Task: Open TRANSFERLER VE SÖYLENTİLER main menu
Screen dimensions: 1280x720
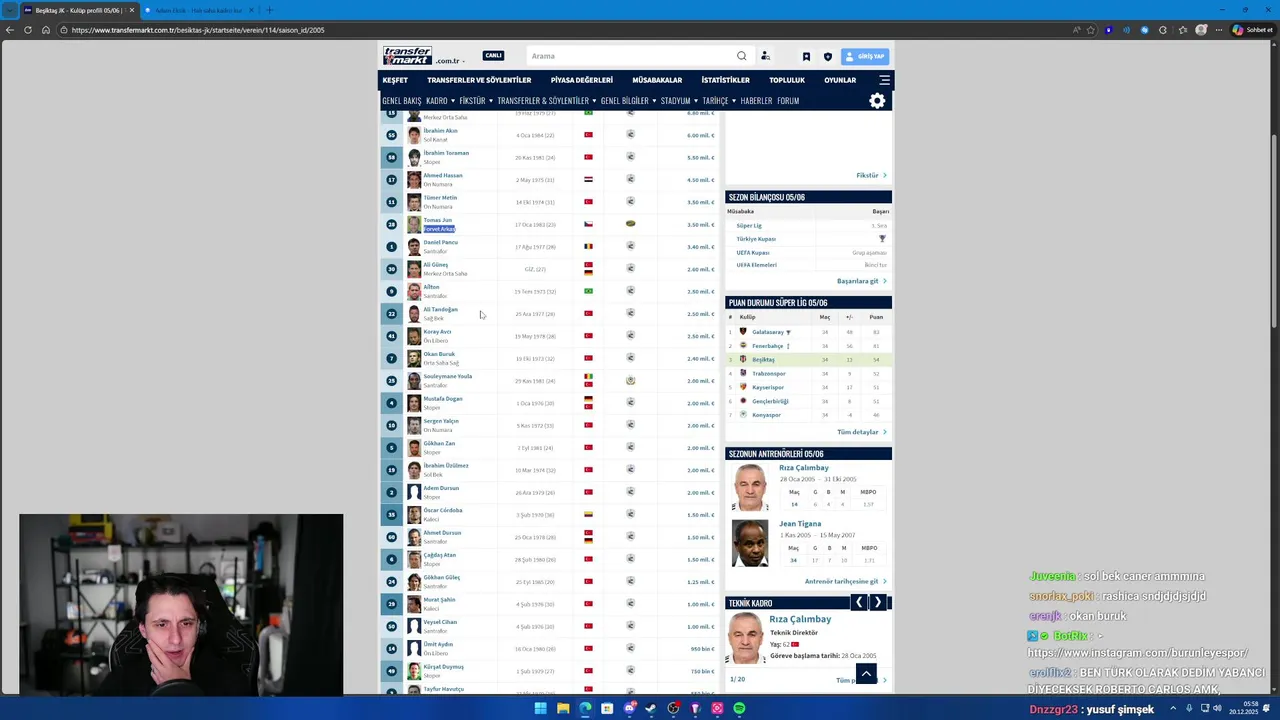Action: pos(479,80)
